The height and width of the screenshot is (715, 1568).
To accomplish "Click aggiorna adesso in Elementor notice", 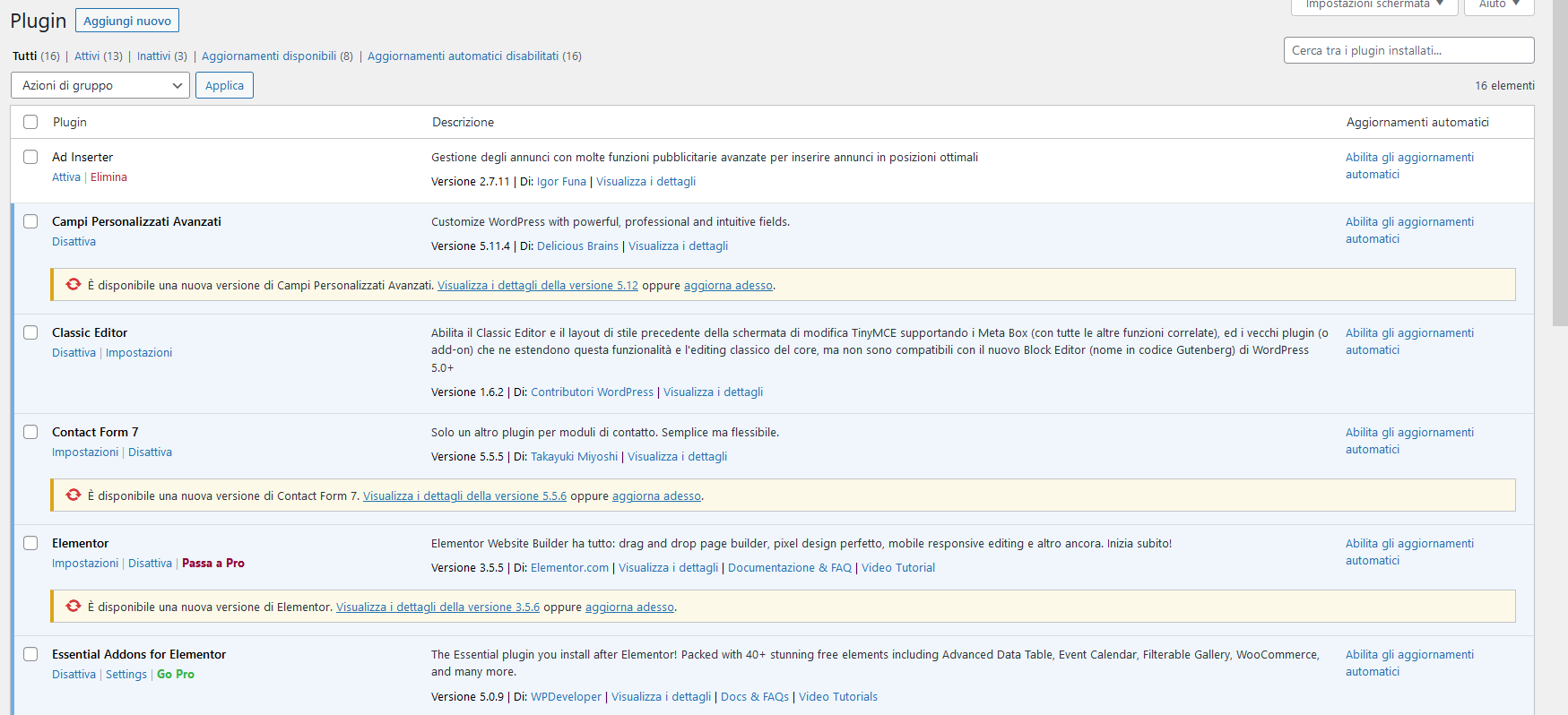I will coord(629,607).
